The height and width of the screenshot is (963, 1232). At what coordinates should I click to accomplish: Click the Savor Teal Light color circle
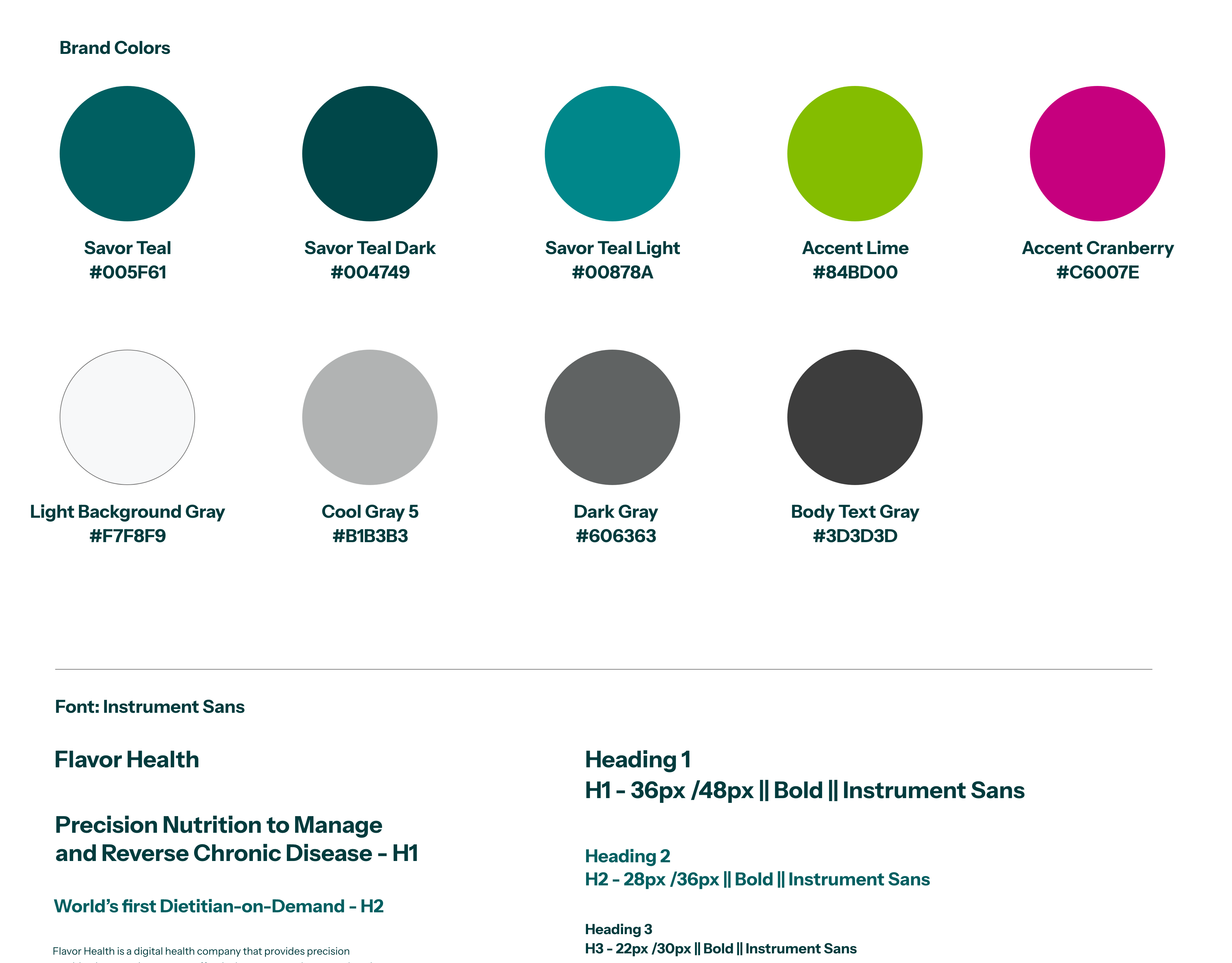(x=612, y=153)
